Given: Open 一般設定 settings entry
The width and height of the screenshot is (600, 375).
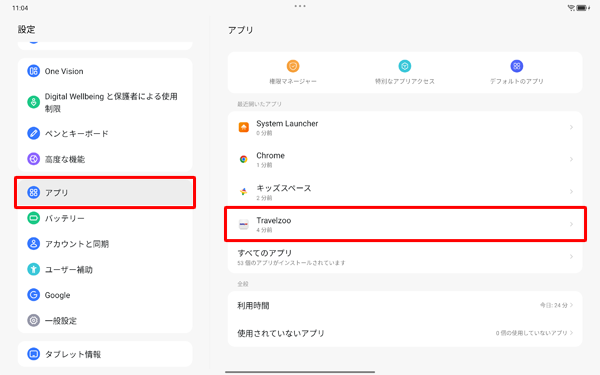Looking at the screenshot, I should [x=105, y=320].
